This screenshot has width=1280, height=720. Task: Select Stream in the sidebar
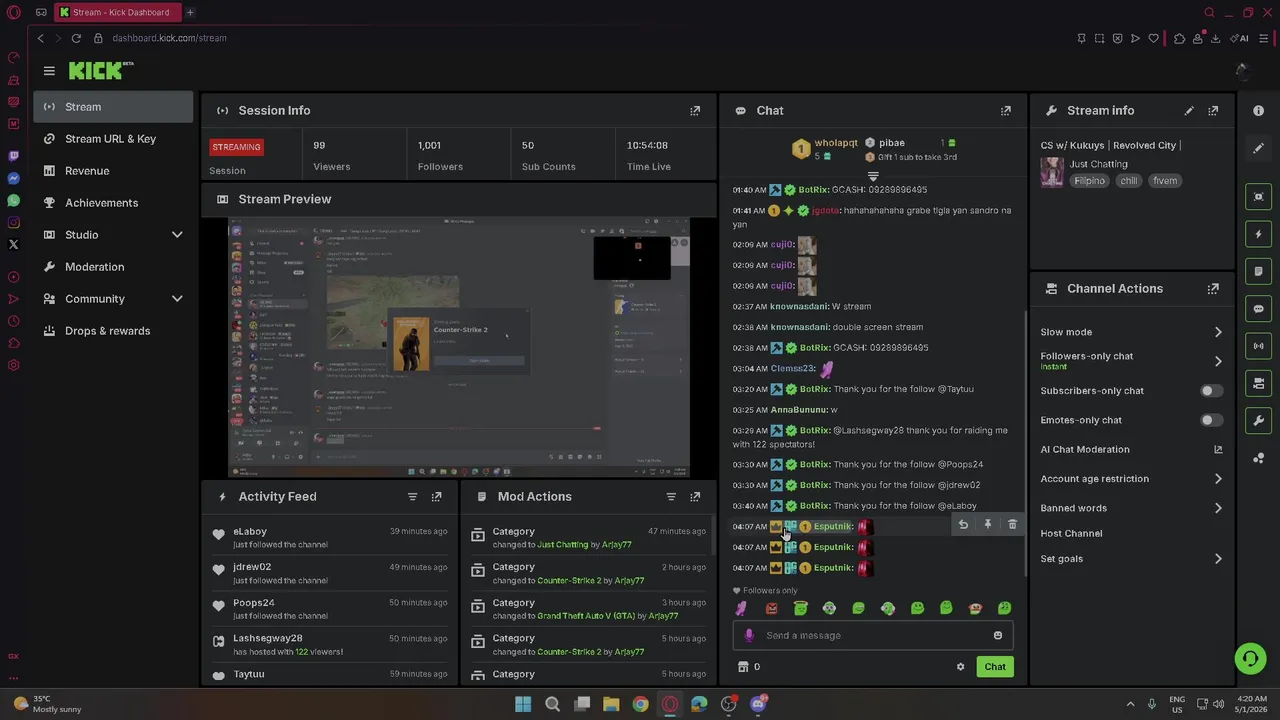click(113, 107)
